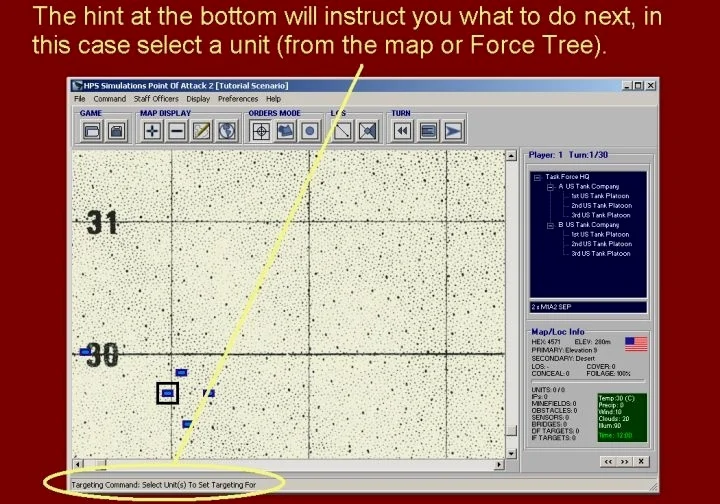The height and width of the screenshot is (504, 720).
Task: Click the >> next button in info panel
Action: (624, 462)
